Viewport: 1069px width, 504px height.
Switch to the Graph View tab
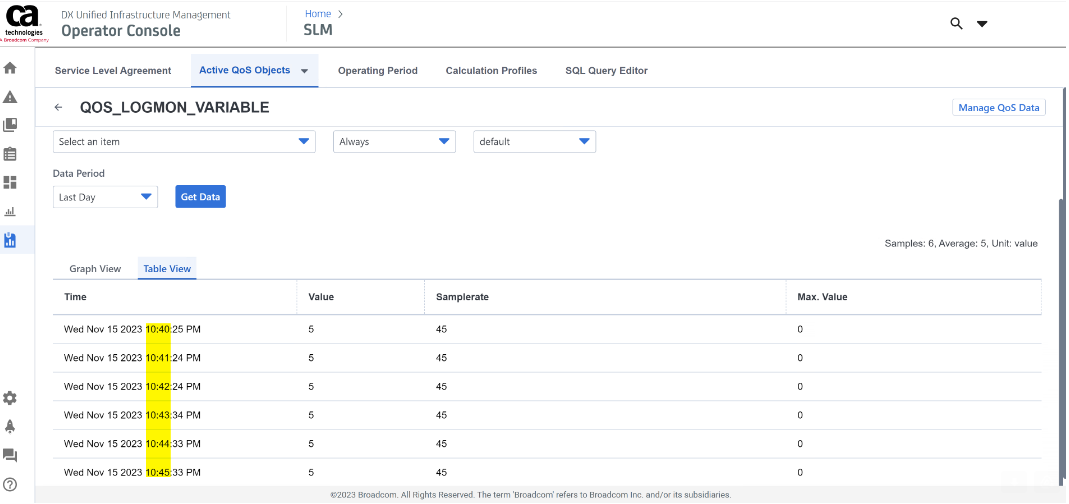(x=95, y=269)
